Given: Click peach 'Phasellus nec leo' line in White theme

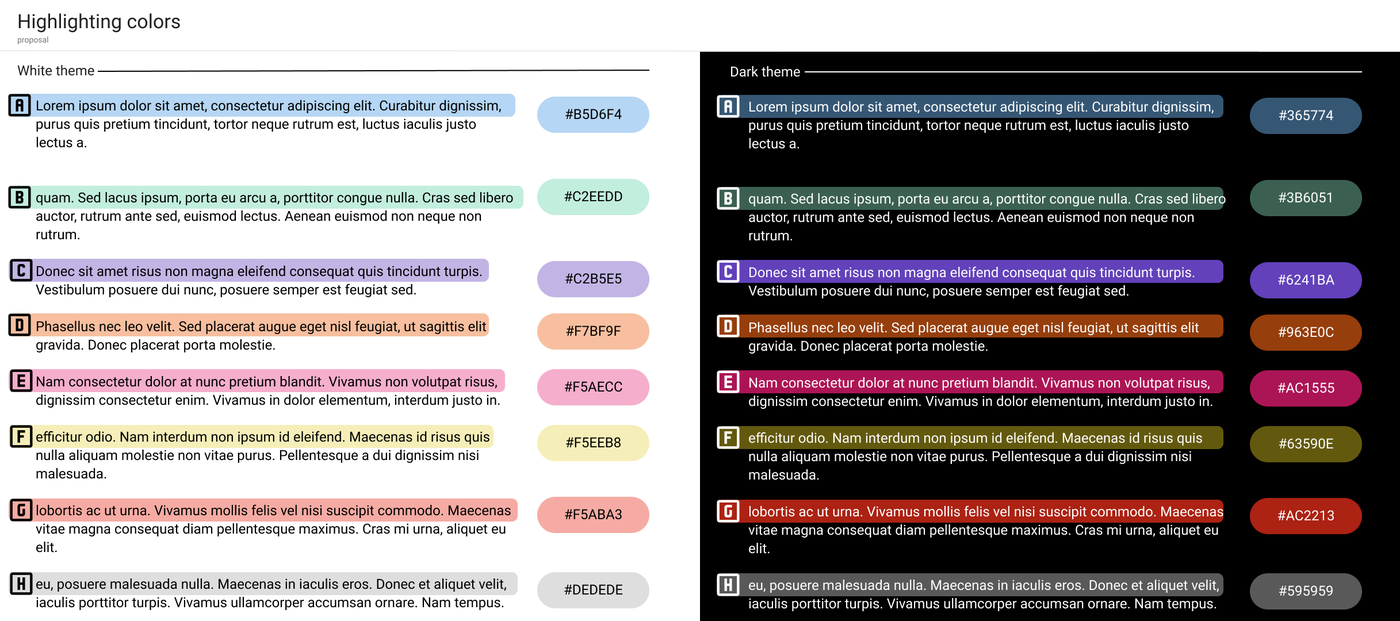Looking at the screenshot, I should [261, 325].
